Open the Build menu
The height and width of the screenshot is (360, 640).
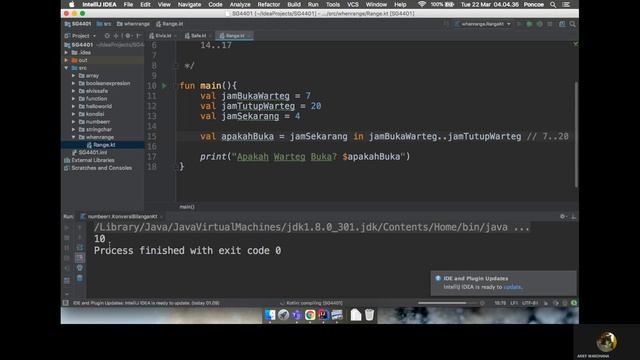click(294, 4)
